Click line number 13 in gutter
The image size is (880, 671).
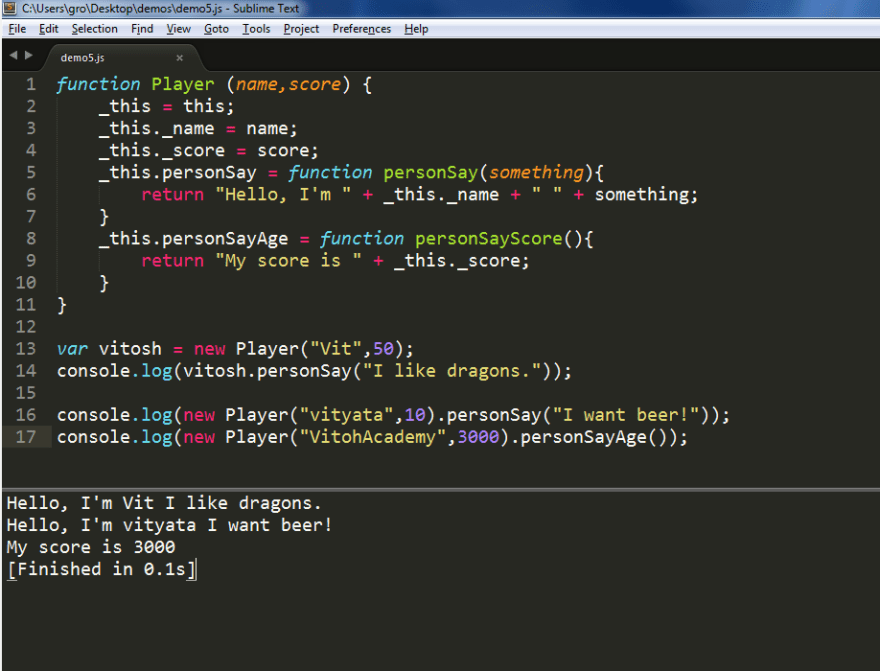[x=26, y=349]
